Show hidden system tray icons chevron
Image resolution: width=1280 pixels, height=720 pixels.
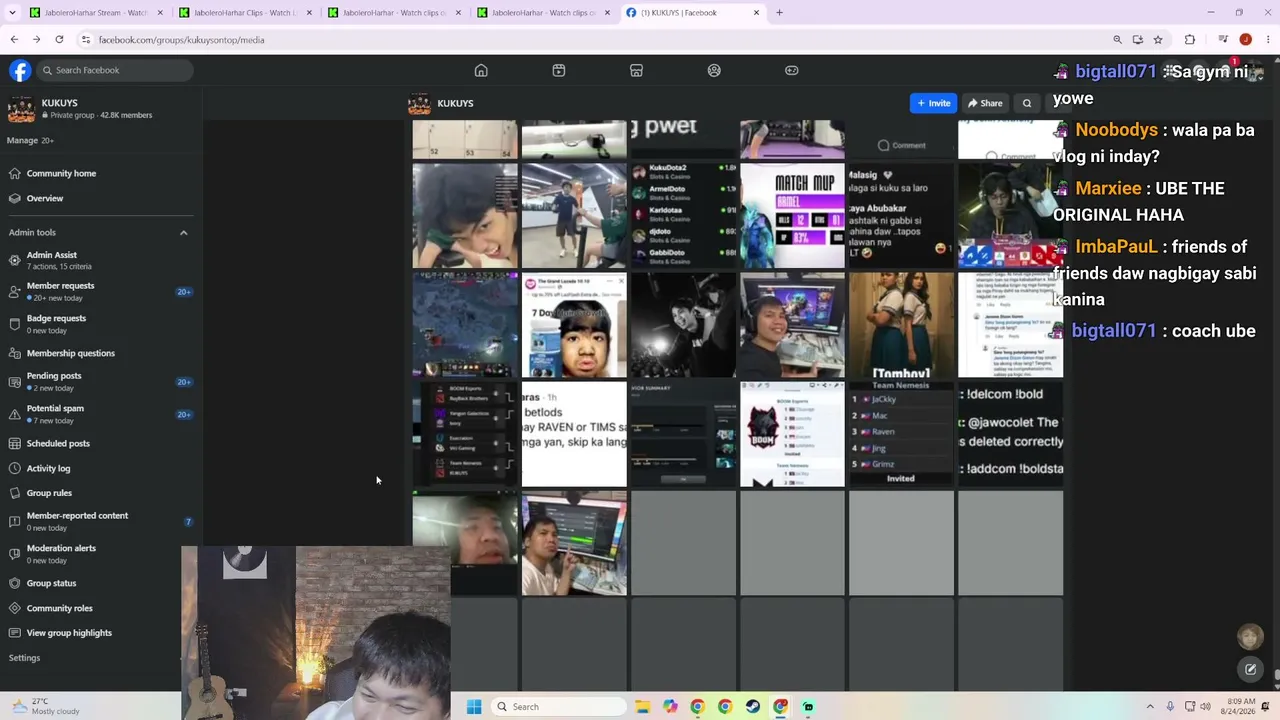[x=1150, y=707]
